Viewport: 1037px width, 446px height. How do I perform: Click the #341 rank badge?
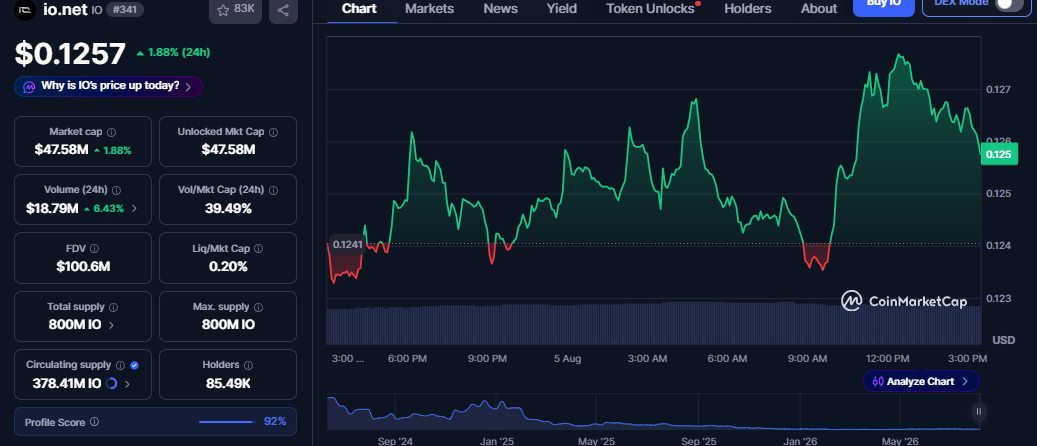tap(124, 9)
